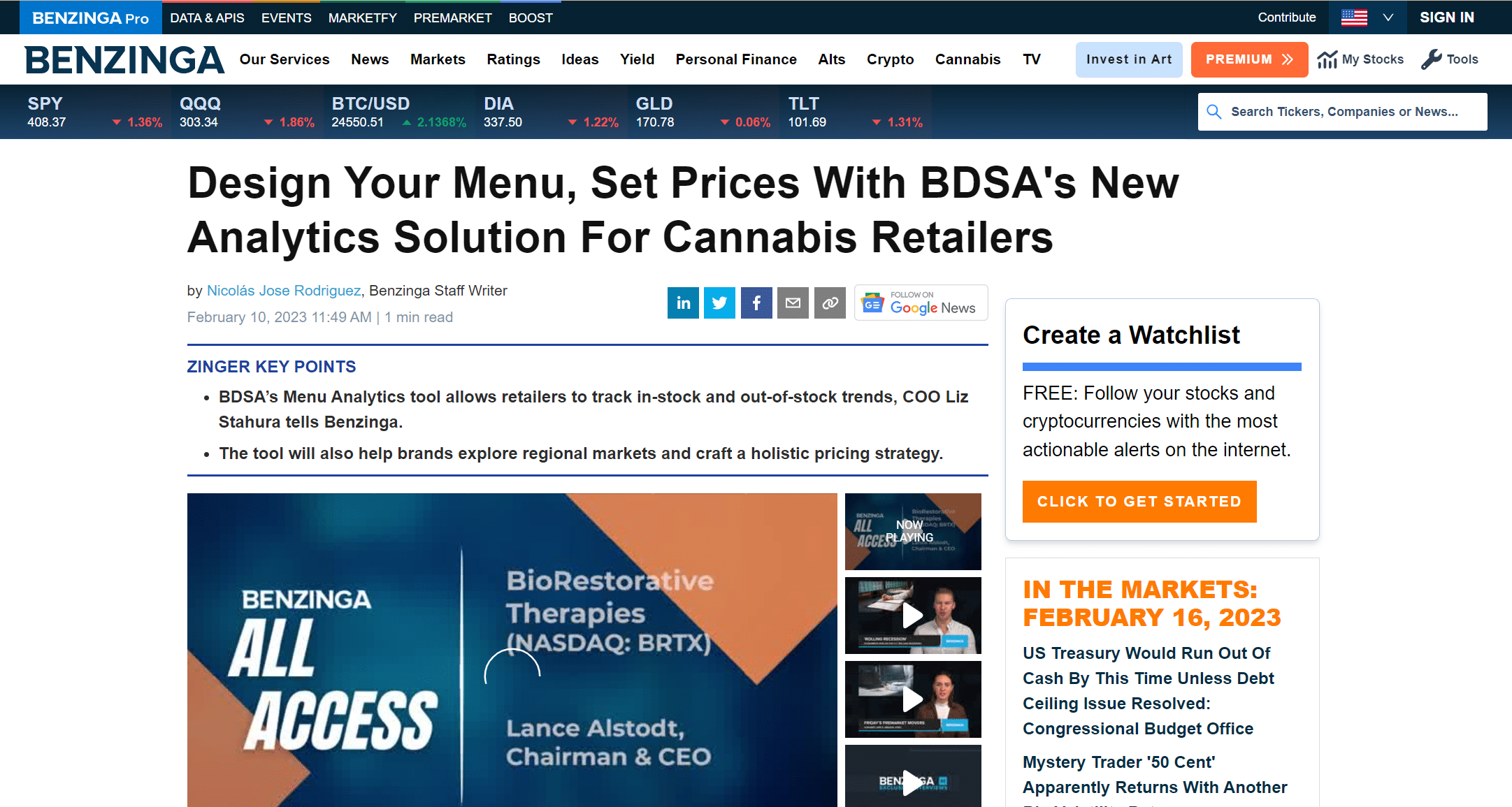Play the Friday's Premarket Movers video
Image resolution: width=1512 pixels, height=807 pixels.
pyautogui.click(x=913, y=699)
